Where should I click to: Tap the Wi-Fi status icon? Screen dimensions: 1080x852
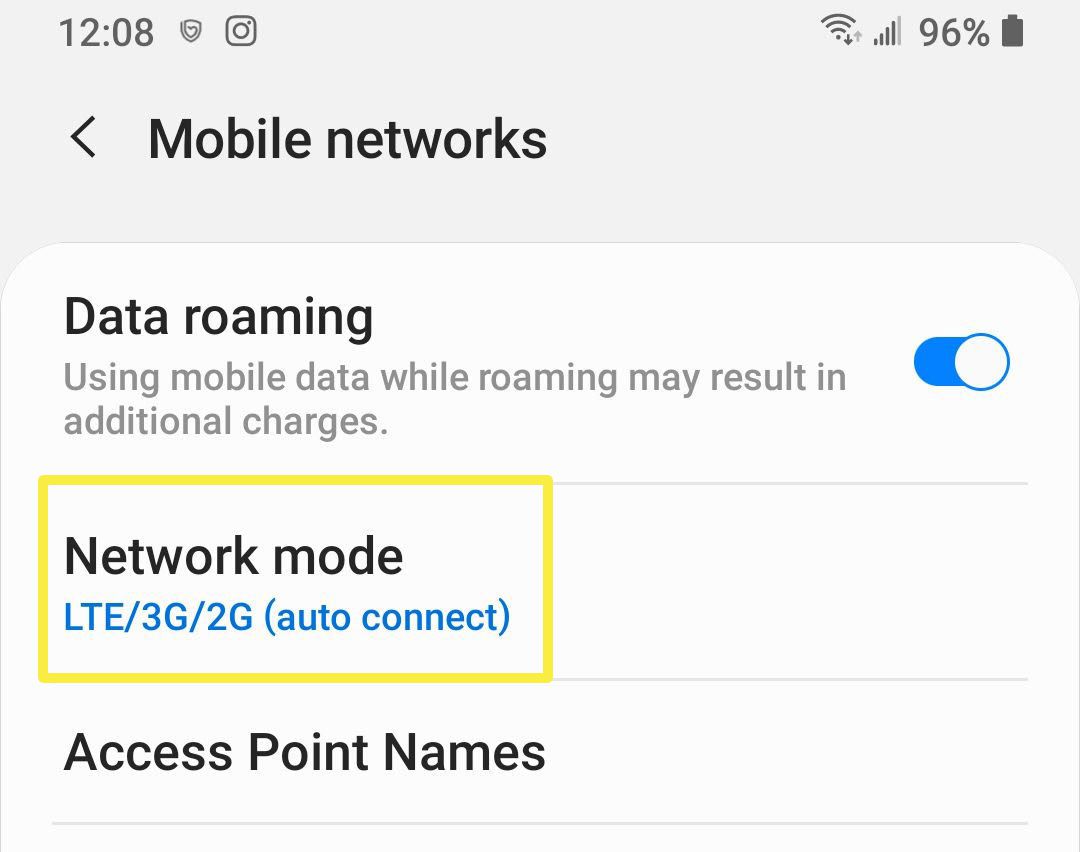[840, 30]
